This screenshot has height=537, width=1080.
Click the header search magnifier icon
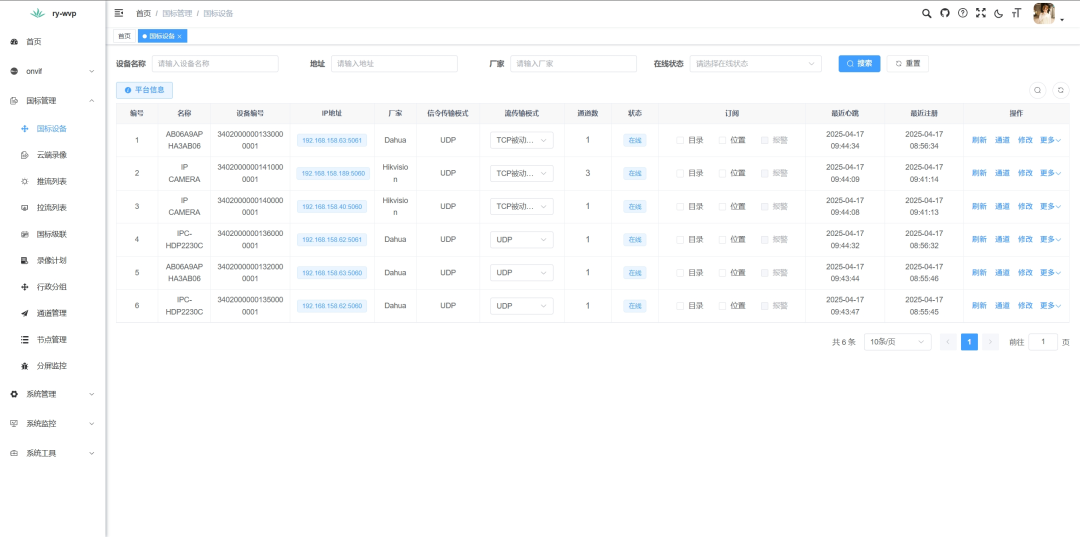[x=926, y=13]
